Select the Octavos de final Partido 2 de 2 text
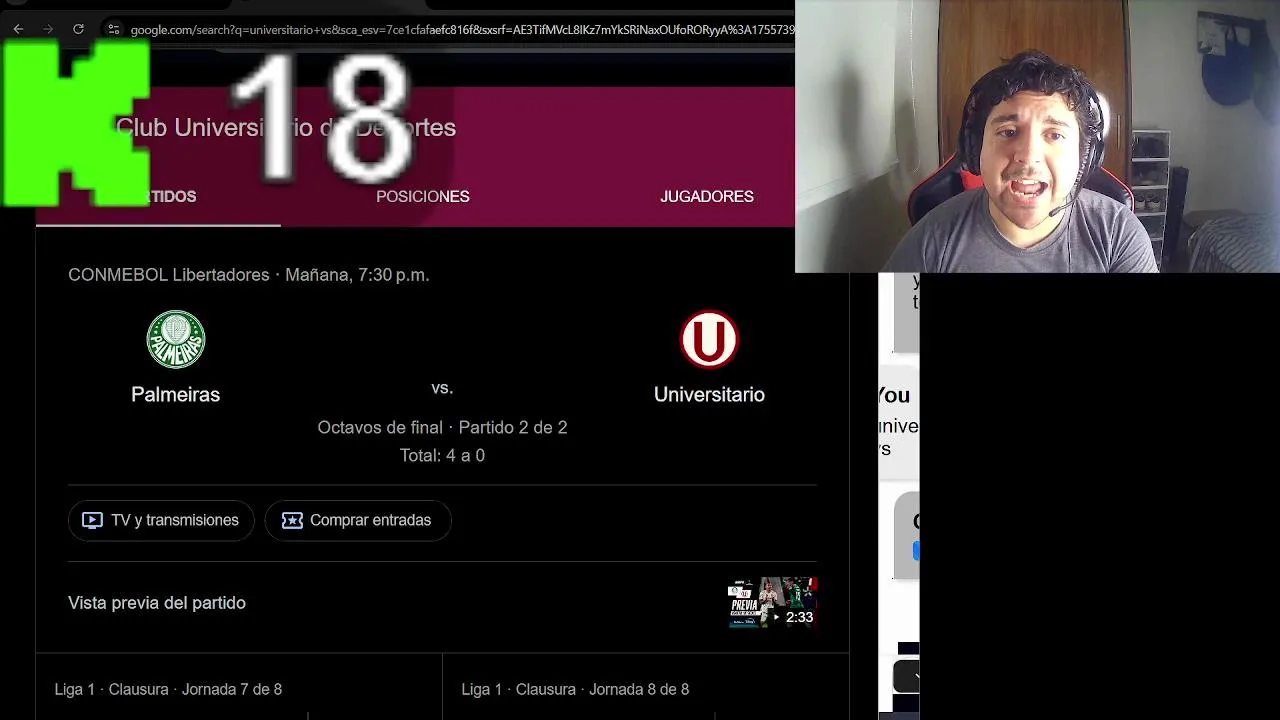 [x=442, y=428]
